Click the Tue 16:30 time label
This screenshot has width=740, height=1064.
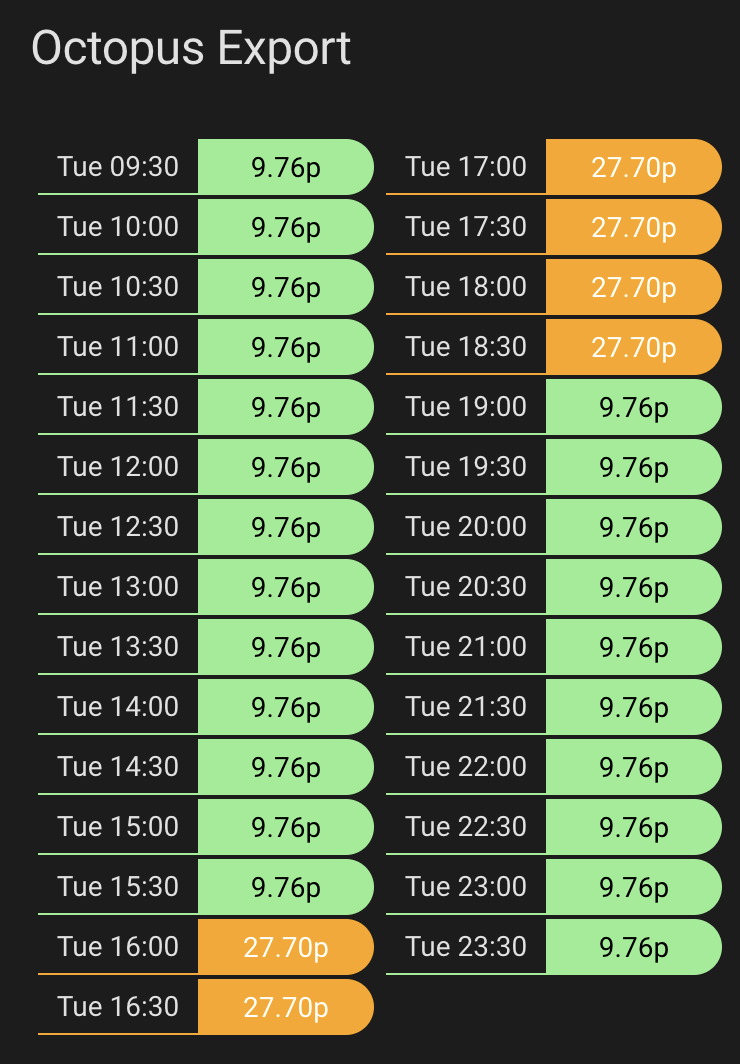point(118,1006)
